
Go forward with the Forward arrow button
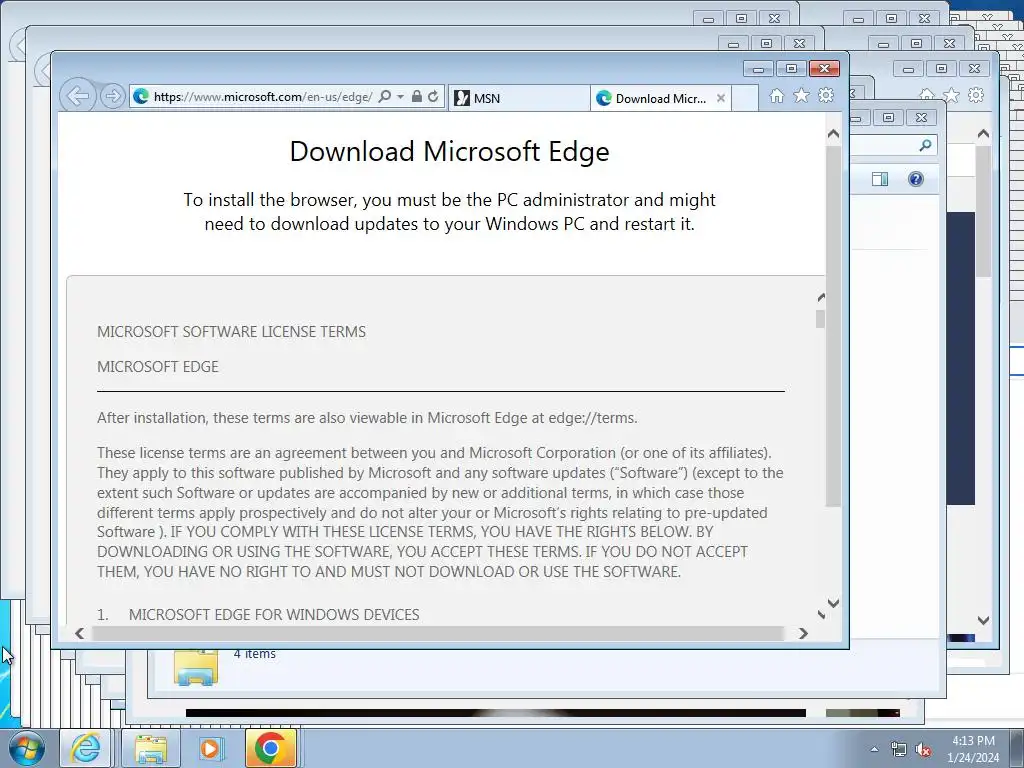coord(113,97)
